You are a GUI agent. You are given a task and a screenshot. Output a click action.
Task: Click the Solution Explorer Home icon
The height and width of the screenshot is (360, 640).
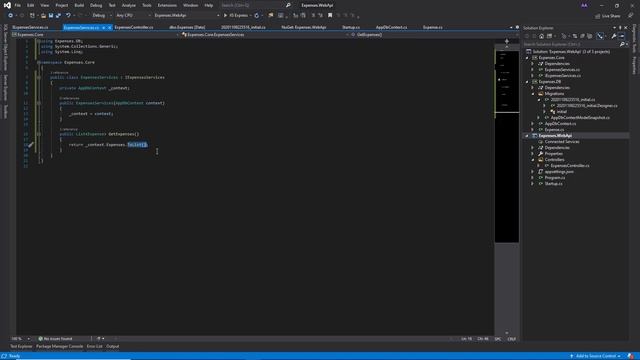click(542, 36)
